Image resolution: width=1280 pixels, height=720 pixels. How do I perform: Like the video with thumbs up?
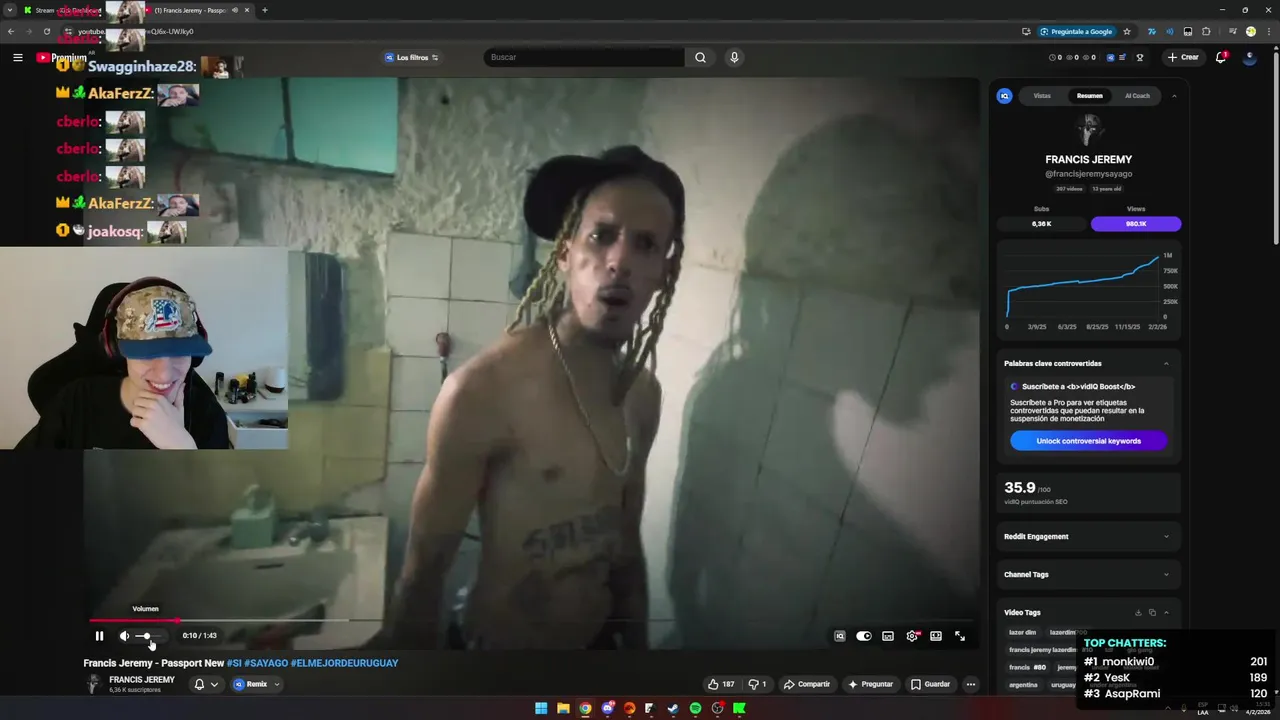(x=721, y=684)
